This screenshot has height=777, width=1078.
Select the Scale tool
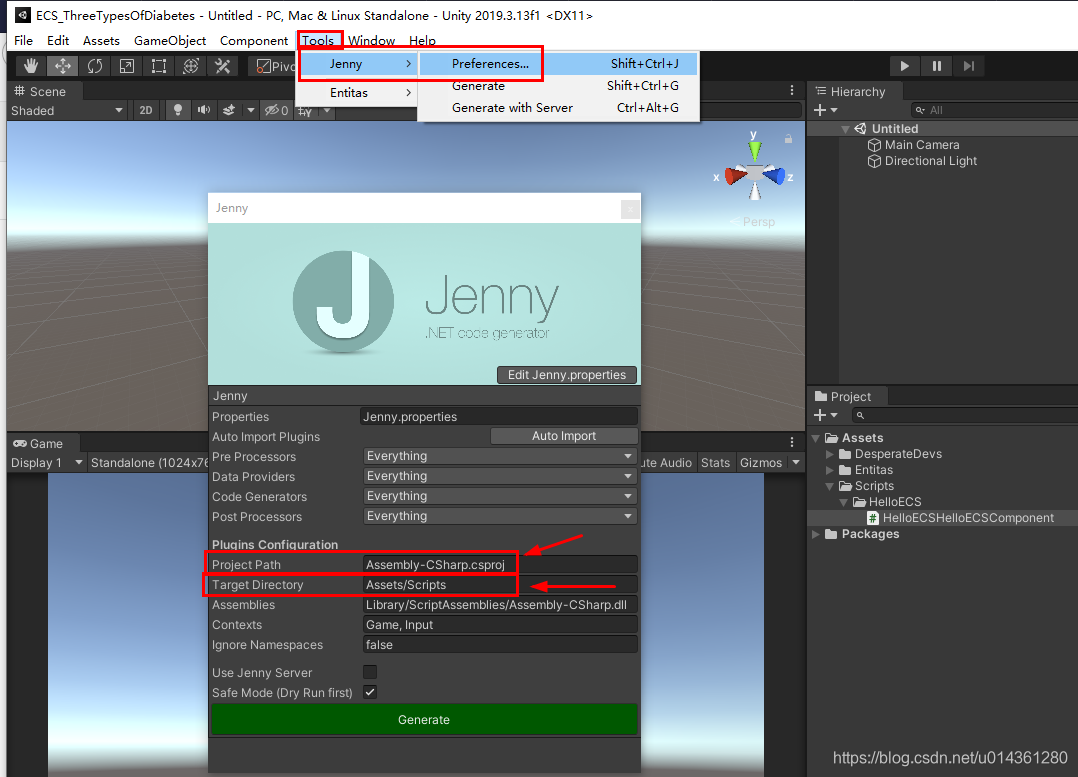tap(128, 66)
